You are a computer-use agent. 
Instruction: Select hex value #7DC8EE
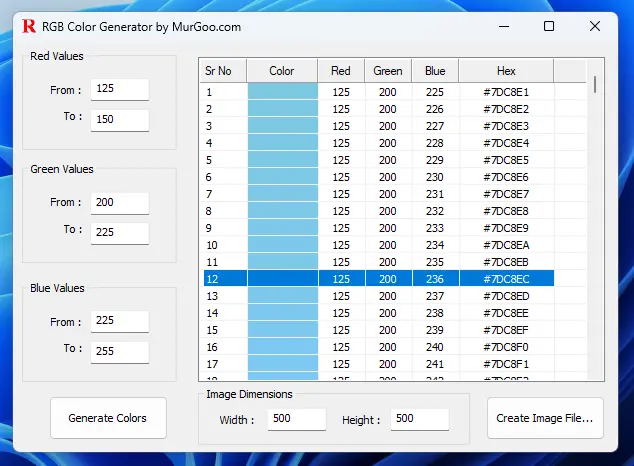click(506, 313)
